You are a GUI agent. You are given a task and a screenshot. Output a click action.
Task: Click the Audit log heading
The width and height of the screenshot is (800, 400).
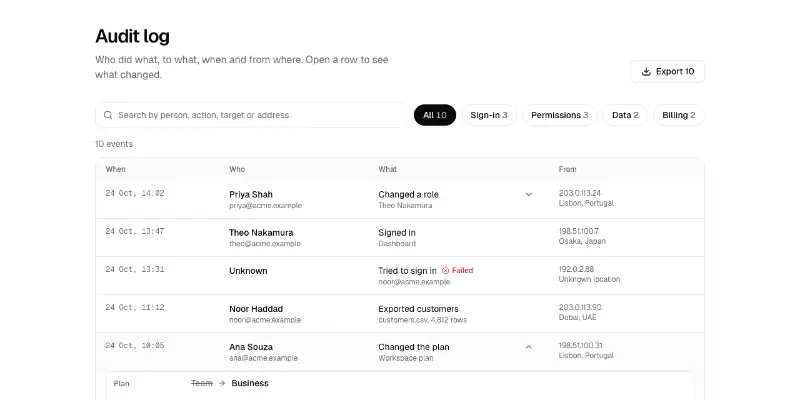point(133,36)
